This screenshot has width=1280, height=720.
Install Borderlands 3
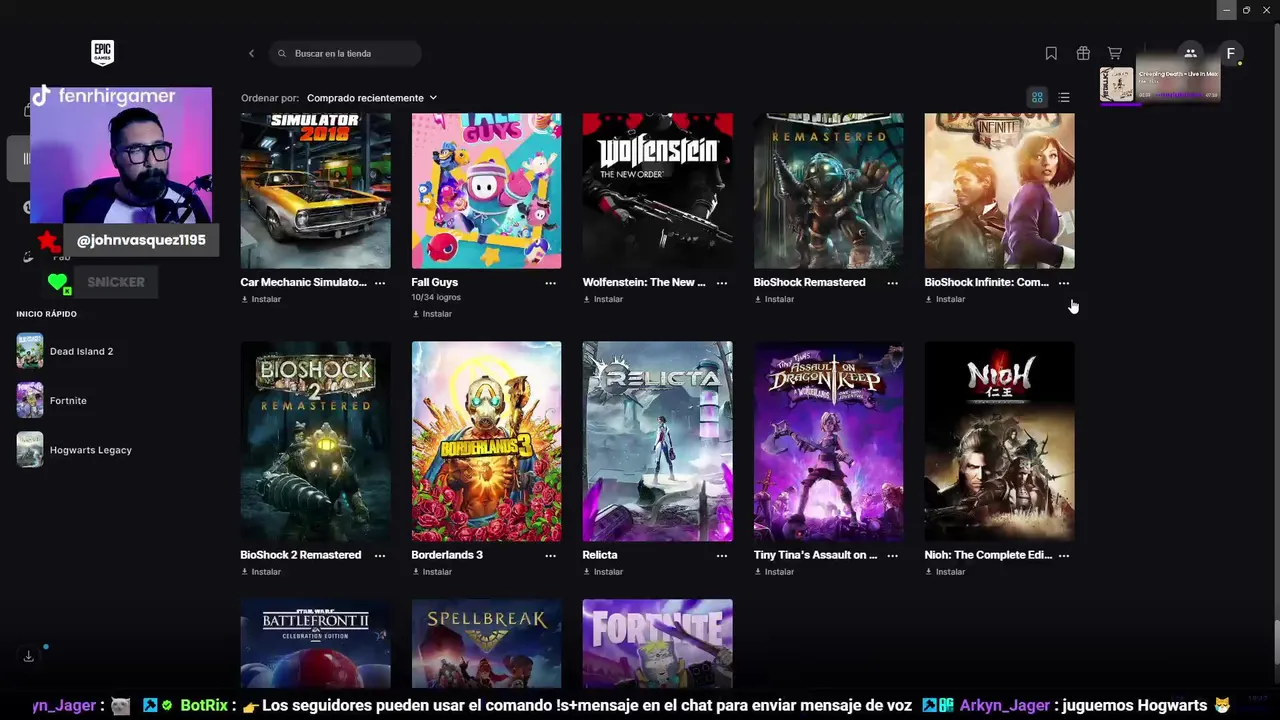(x=432, y=572)
